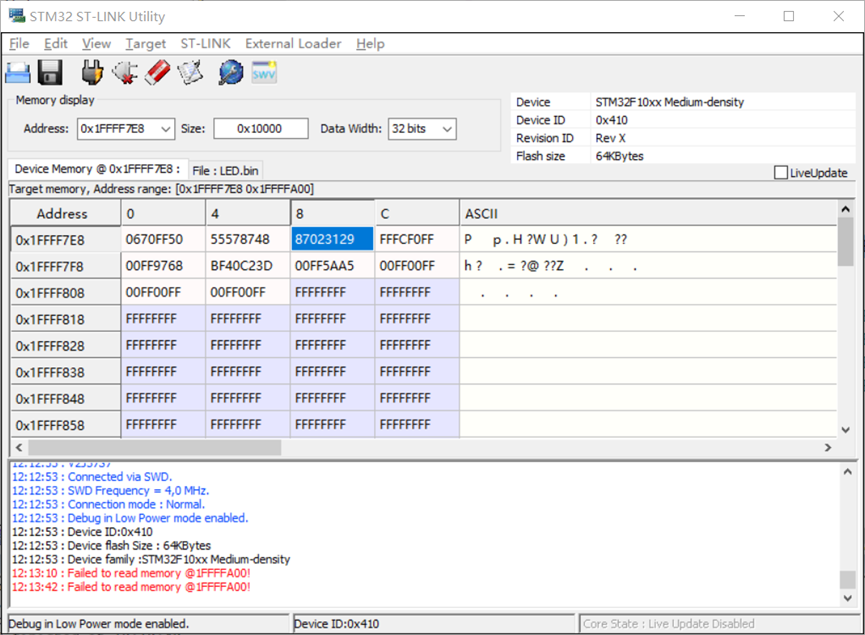Click memory table scroll left arrow
This screenshot has height=635, width=865.
[x=19, y=447]
